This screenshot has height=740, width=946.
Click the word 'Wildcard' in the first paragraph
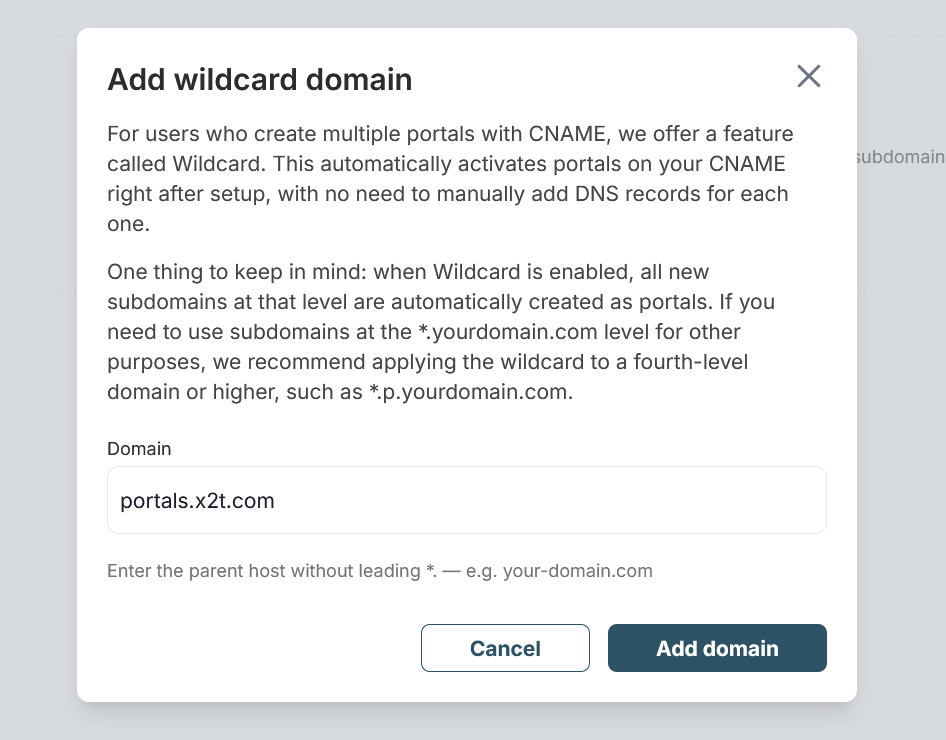click(x=216, y=164)
